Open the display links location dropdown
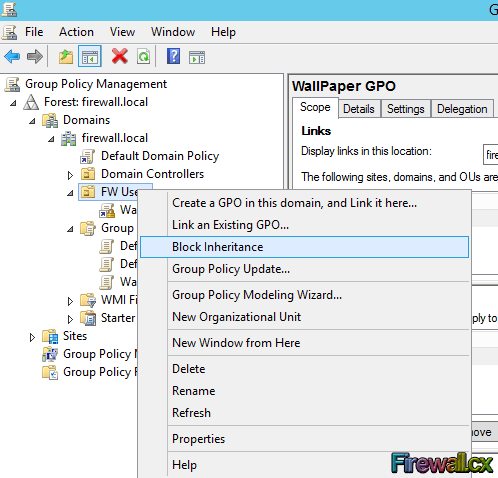 pyautogui.click(x=491, y=154)
